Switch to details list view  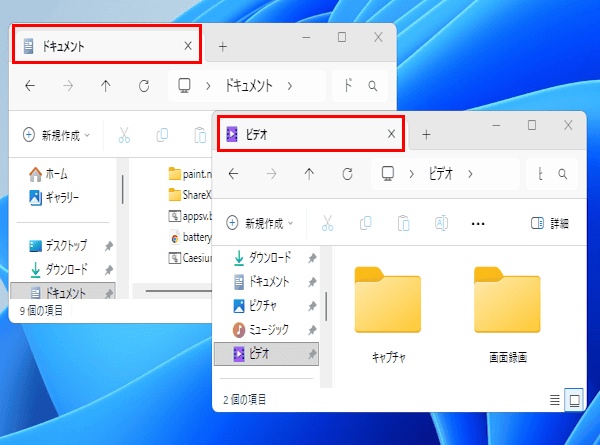[x=554, y=400]
